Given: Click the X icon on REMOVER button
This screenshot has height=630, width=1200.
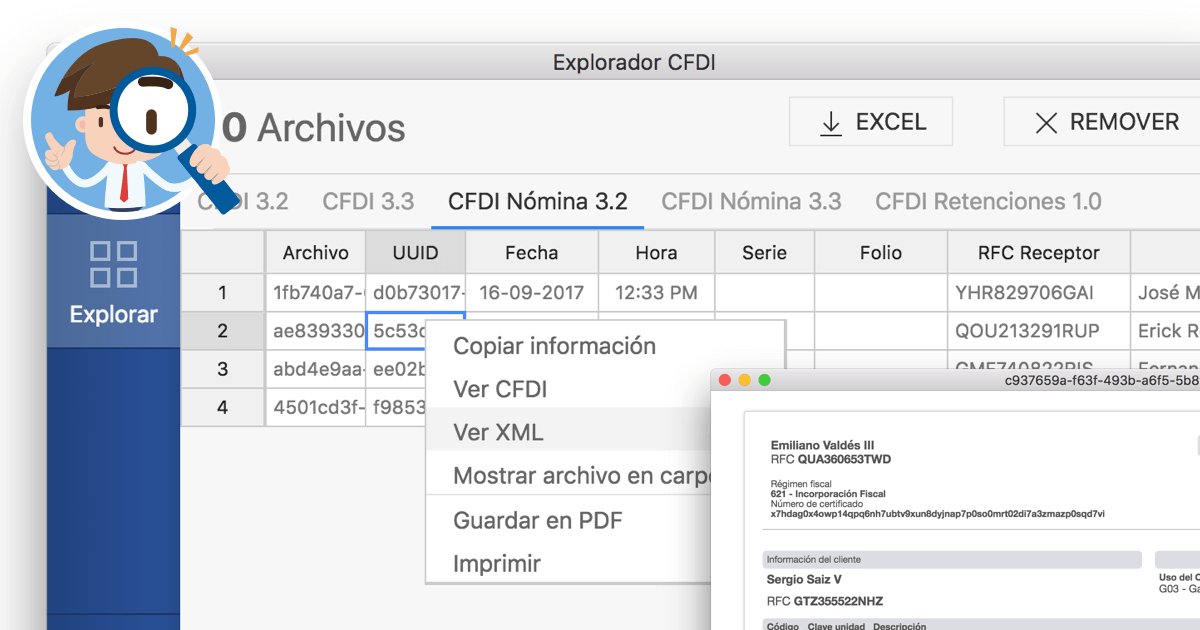Looking at the screenshot, I should tap(1046, 122).
